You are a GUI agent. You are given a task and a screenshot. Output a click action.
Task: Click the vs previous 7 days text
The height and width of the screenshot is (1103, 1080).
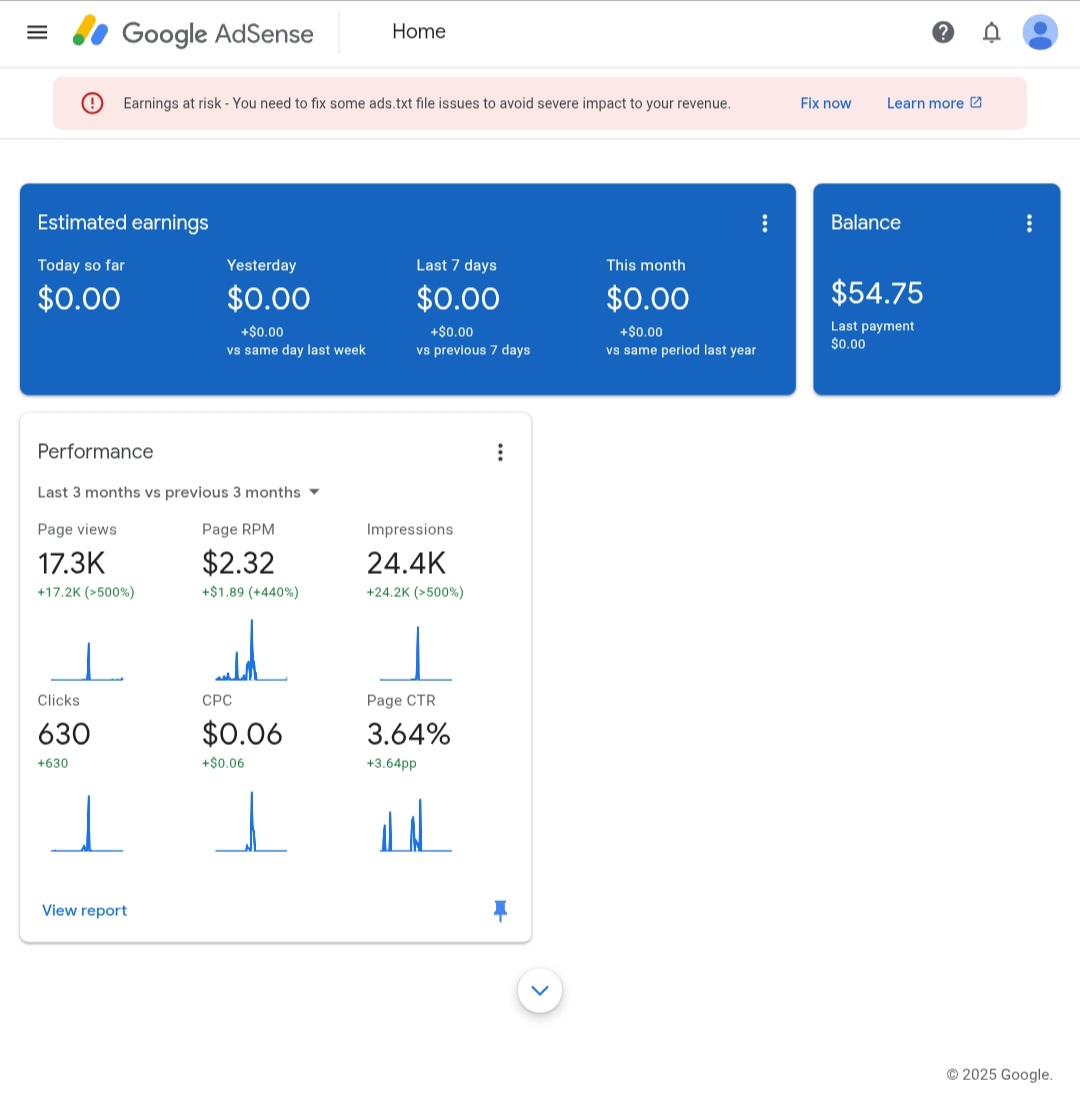click(473, 350)
